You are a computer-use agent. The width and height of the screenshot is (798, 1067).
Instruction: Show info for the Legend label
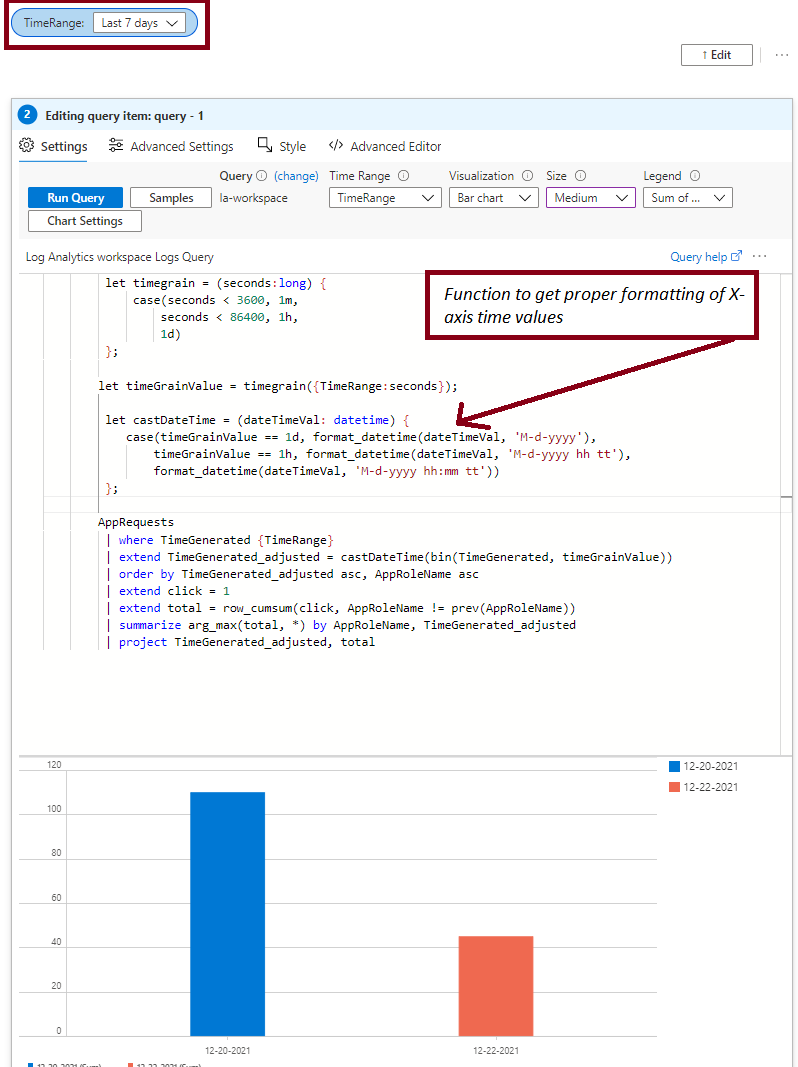click(695, 176)
